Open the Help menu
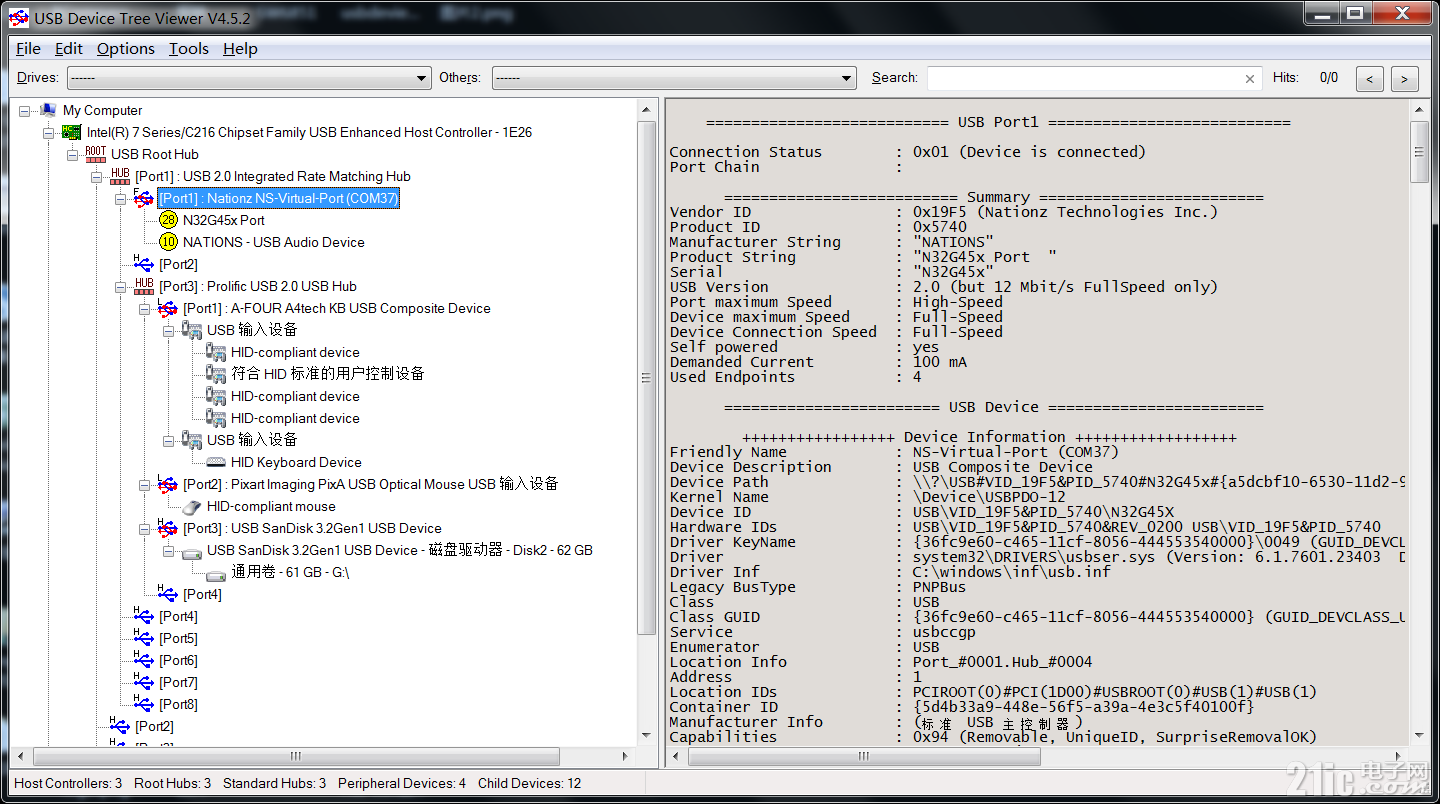 click(240, 48)
